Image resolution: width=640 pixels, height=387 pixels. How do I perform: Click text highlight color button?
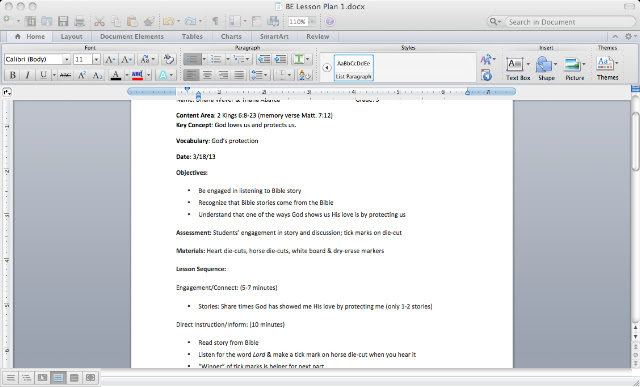coord(137,75)
